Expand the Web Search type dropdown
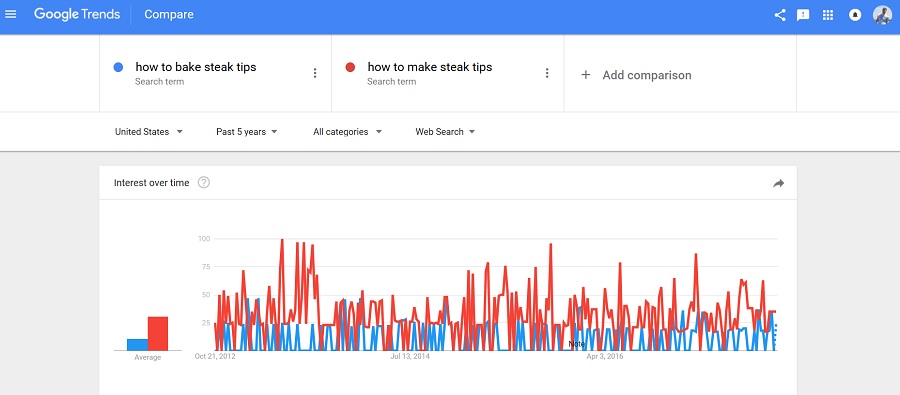The width and height of the screenshot is (900, 395). (x=445, y=131)
